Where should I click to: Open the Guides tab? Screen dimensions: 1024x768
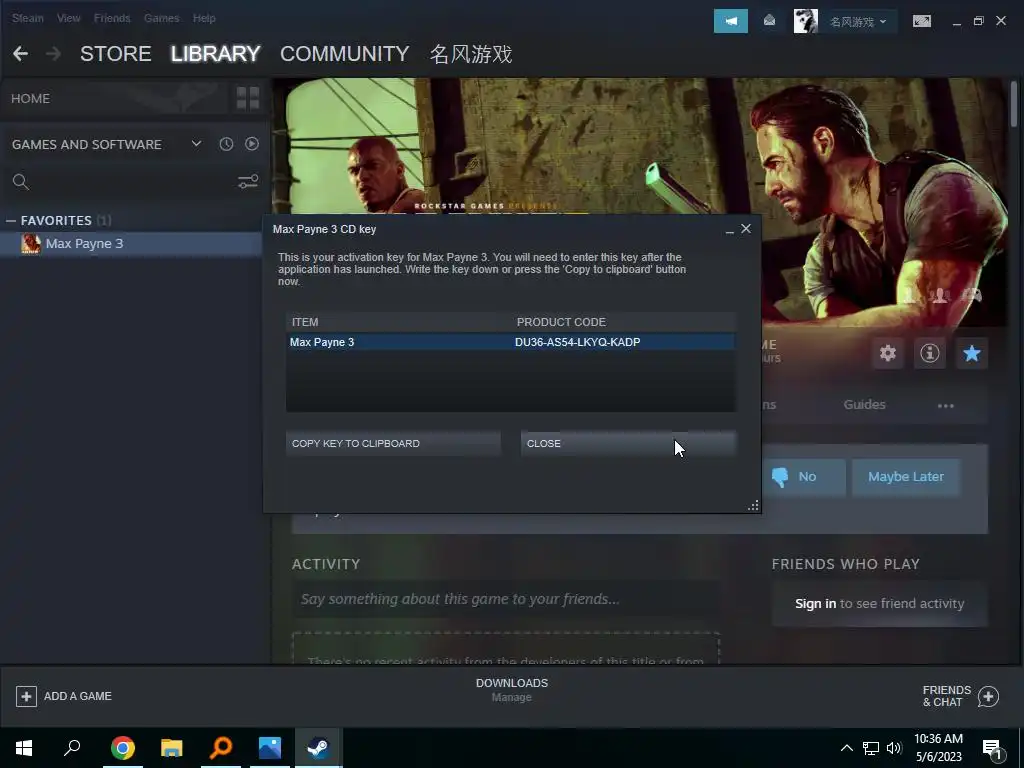(864, 404)
